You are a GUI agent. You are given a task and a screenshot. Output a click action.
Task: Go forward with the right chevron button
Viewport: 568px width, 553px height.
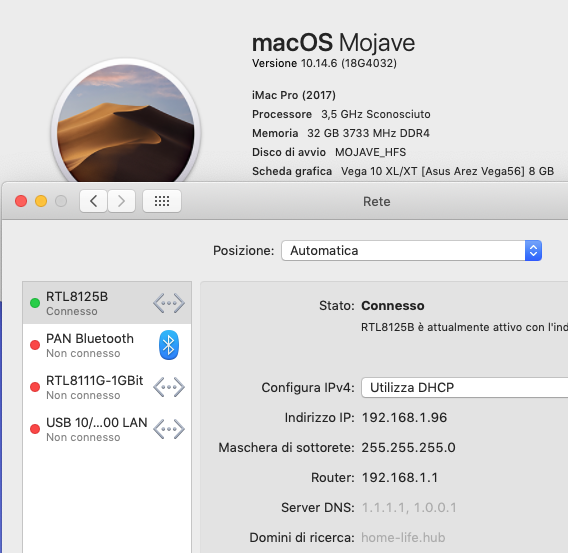pos(121,201)
